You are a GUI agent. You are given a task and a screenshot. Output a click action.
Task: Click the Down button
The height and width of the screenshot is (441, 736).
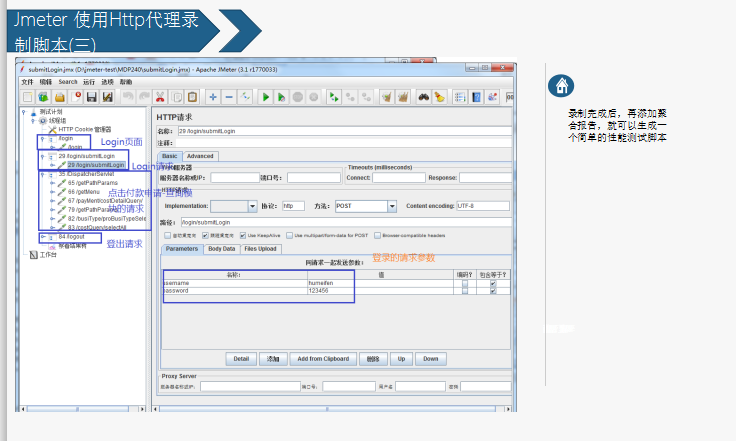[x=430, y=359]
